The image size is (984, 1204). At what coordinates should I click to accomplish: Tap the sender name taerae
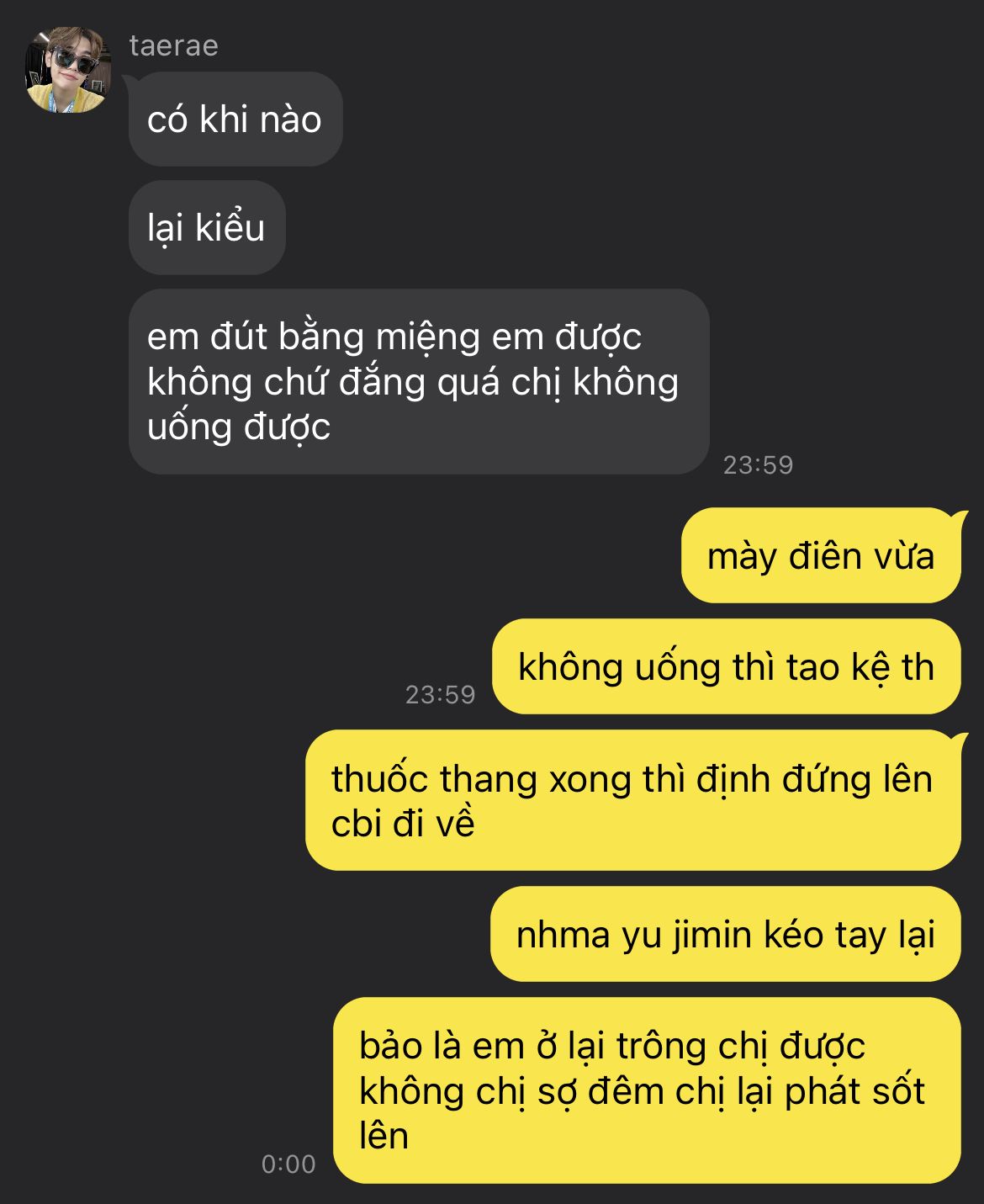[x=174, y=45]
